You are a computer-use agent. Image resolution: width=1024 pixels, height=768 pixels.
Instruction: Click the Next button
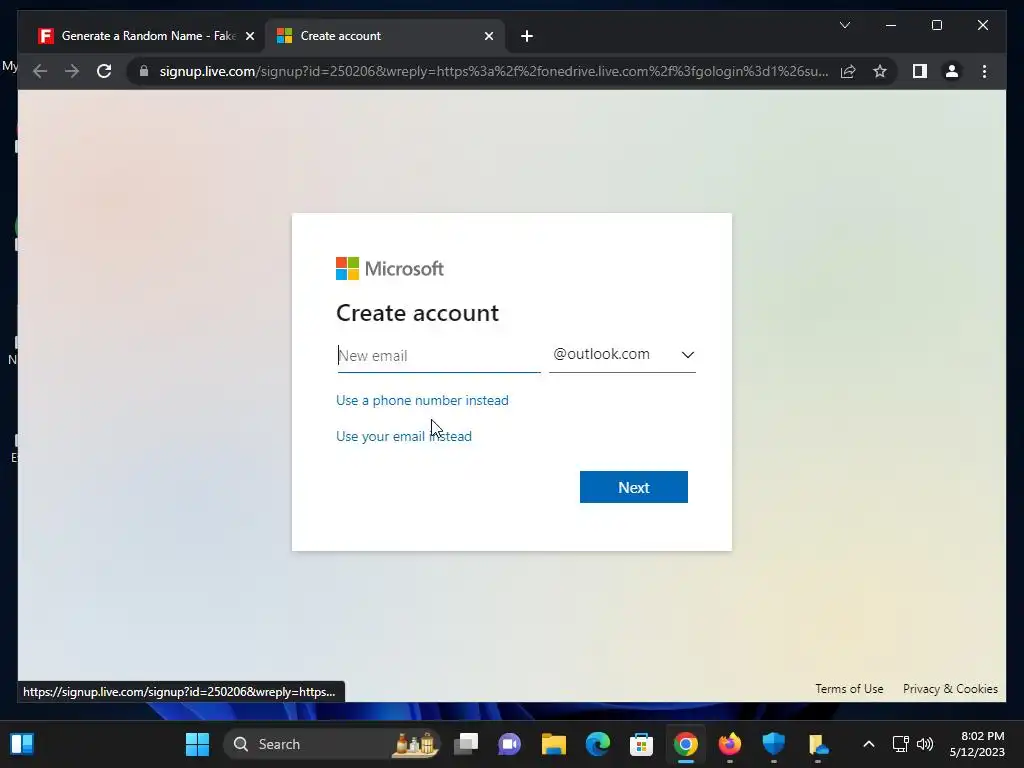point(633,487)
